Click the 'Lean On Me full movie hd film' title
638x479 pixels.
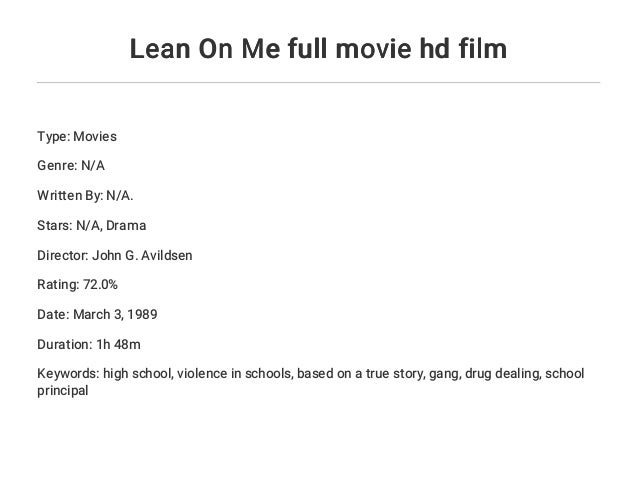coord(318,48)
